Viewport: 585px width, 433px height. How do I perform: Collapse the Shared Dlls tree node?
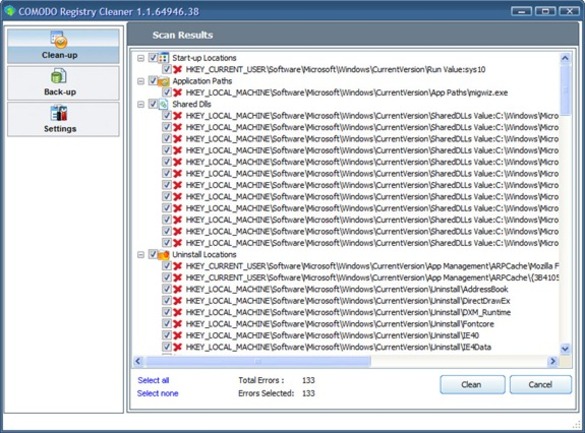141,104
